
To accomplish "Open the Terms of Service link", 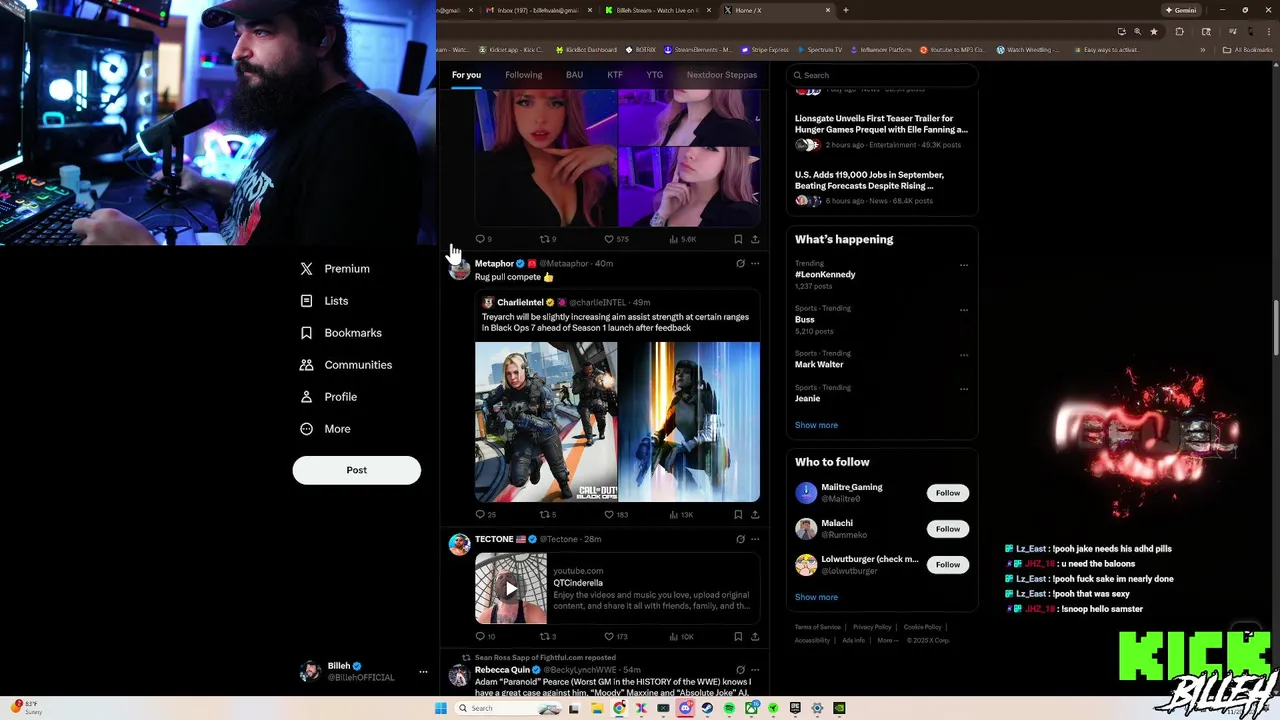I will tap(818, 627).
